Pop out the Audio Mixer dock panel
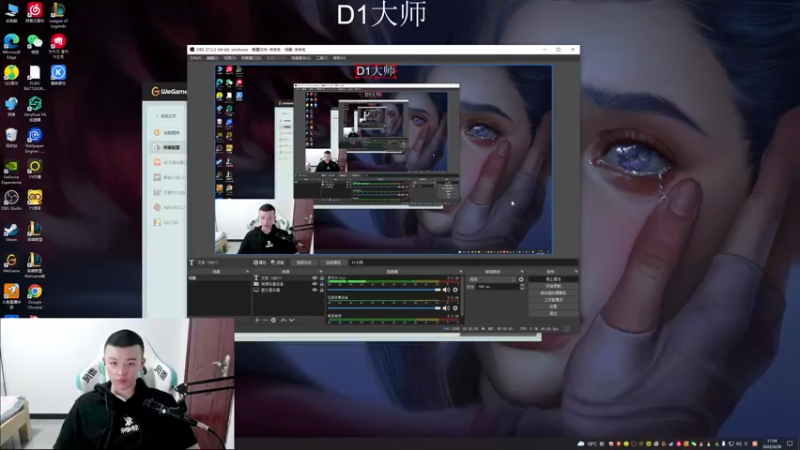The image size is (800, 450). (x=461, y=271)
